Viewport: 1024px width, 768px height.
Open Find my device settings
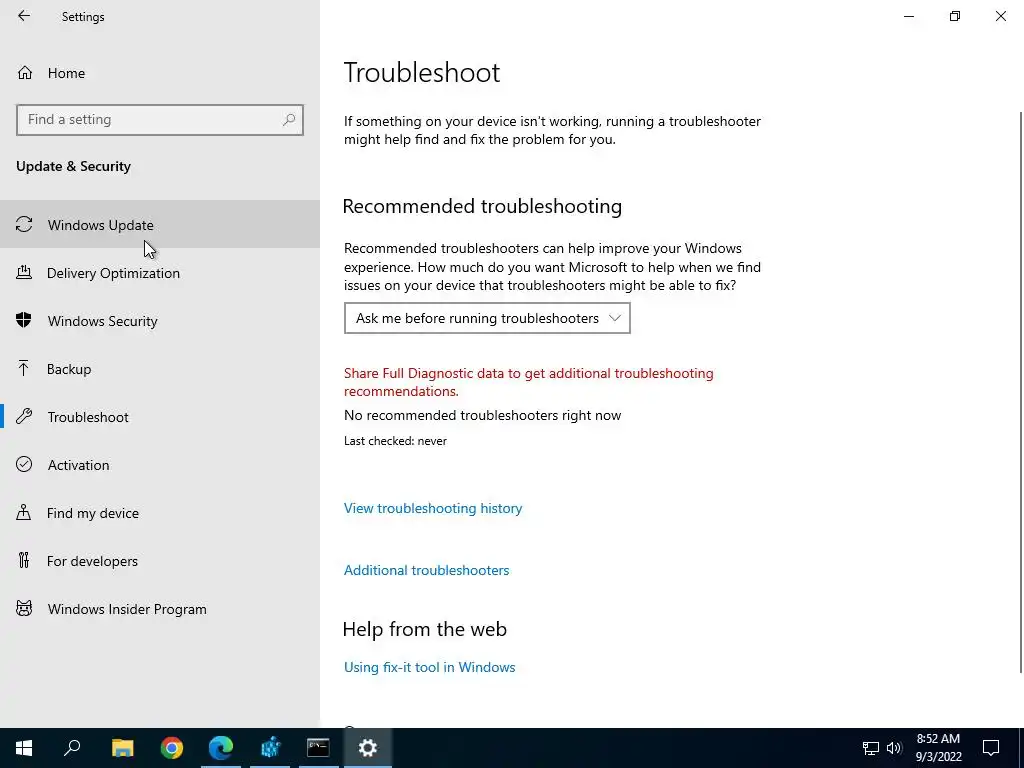[160, 513]
